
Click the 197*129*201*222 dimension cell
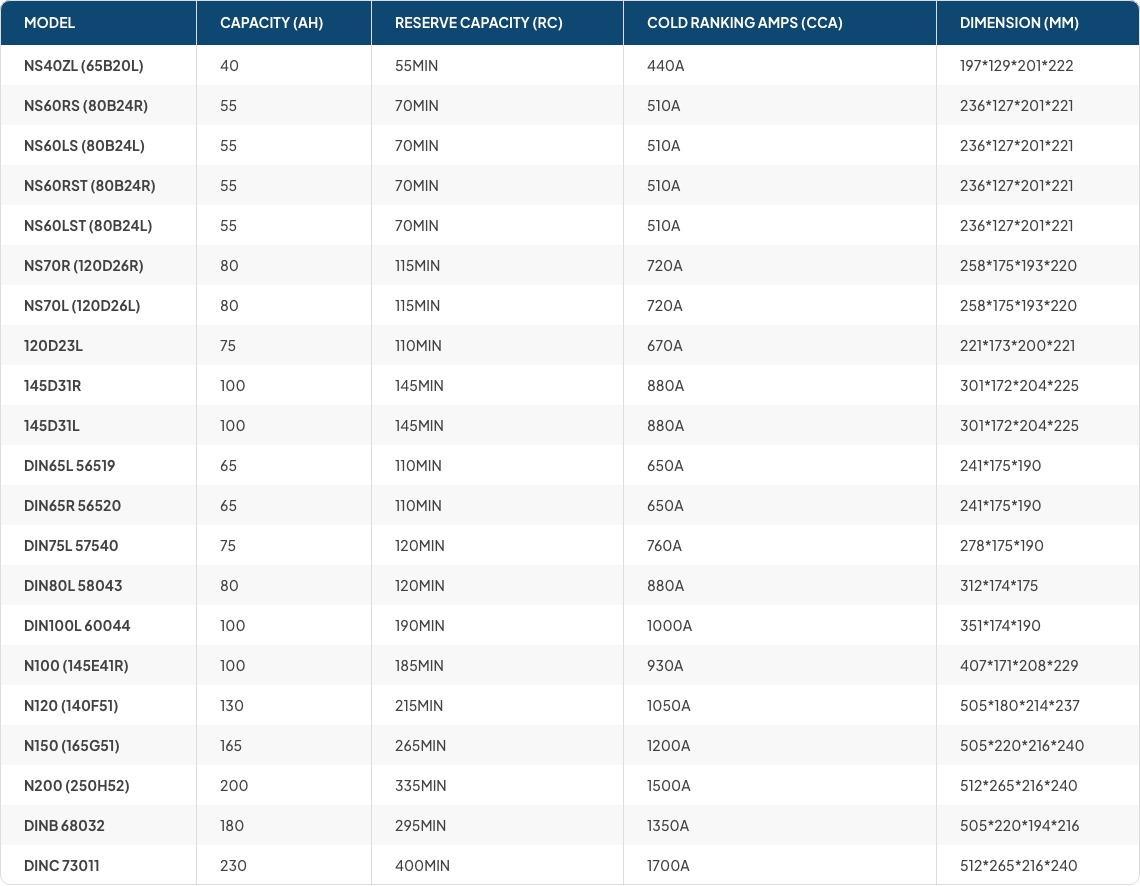click(x=1016, y=66)
